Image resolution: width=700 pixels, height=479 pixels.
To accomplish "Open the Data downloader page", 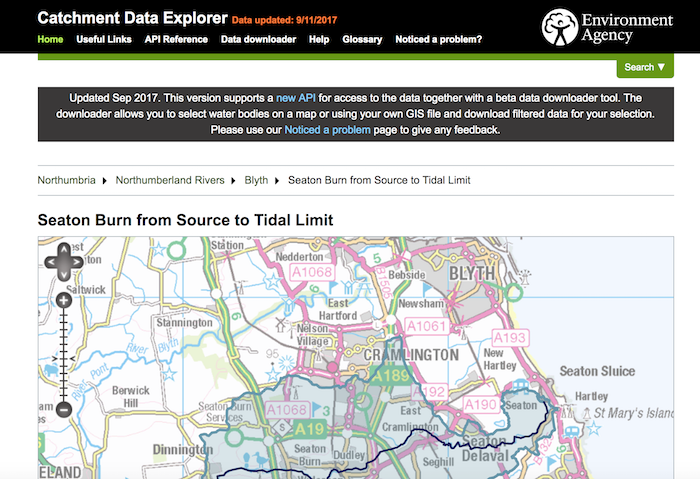I will [x=258, y=40].
